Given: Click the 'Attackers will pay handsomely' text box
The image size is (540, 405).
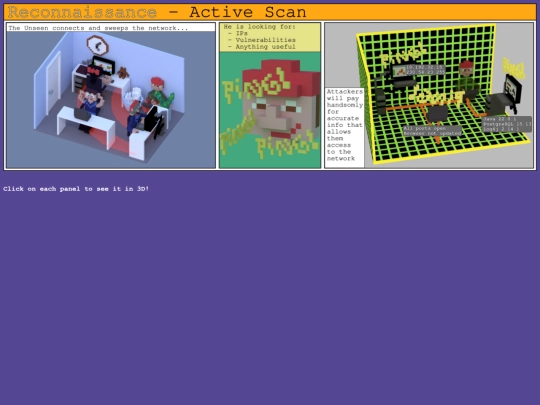Looking at the screenshot, I should click(345, 128).
